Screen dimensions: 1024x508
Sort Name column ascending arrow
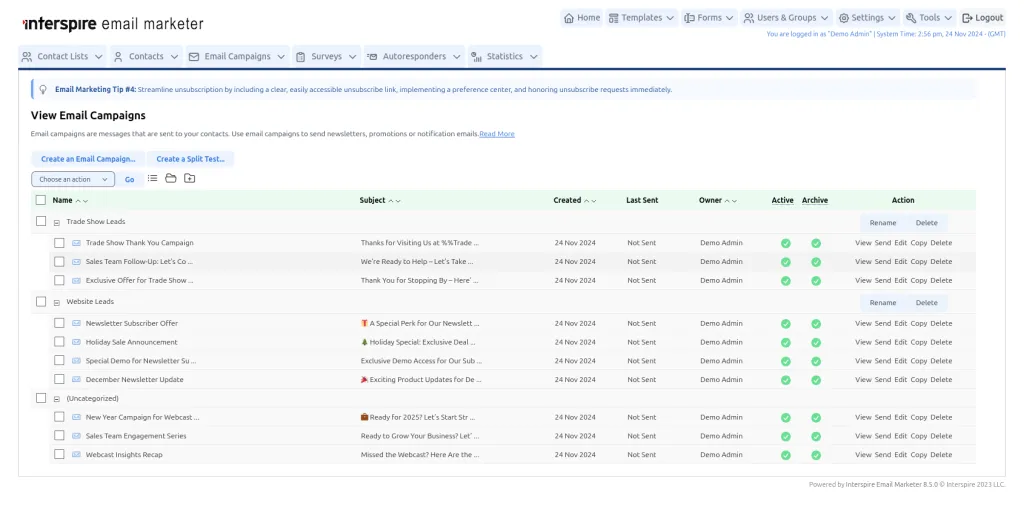(x=78, y=201)
